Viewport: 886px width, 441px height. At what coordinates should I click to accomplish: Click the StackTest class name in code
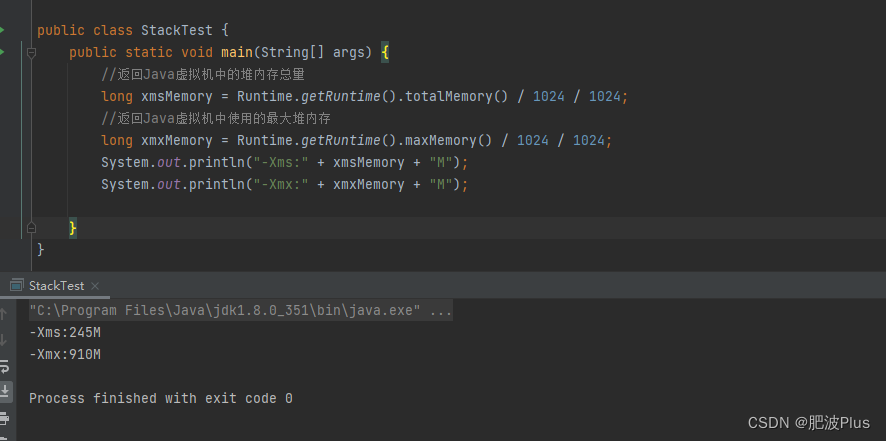[176, 30]
